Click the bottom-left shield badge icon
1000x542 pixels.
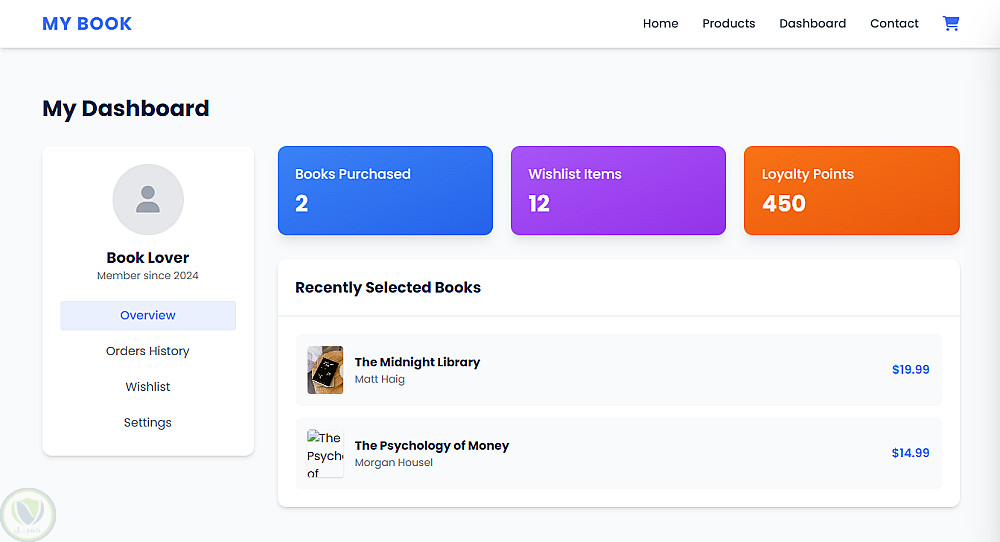tap(28, 515)
